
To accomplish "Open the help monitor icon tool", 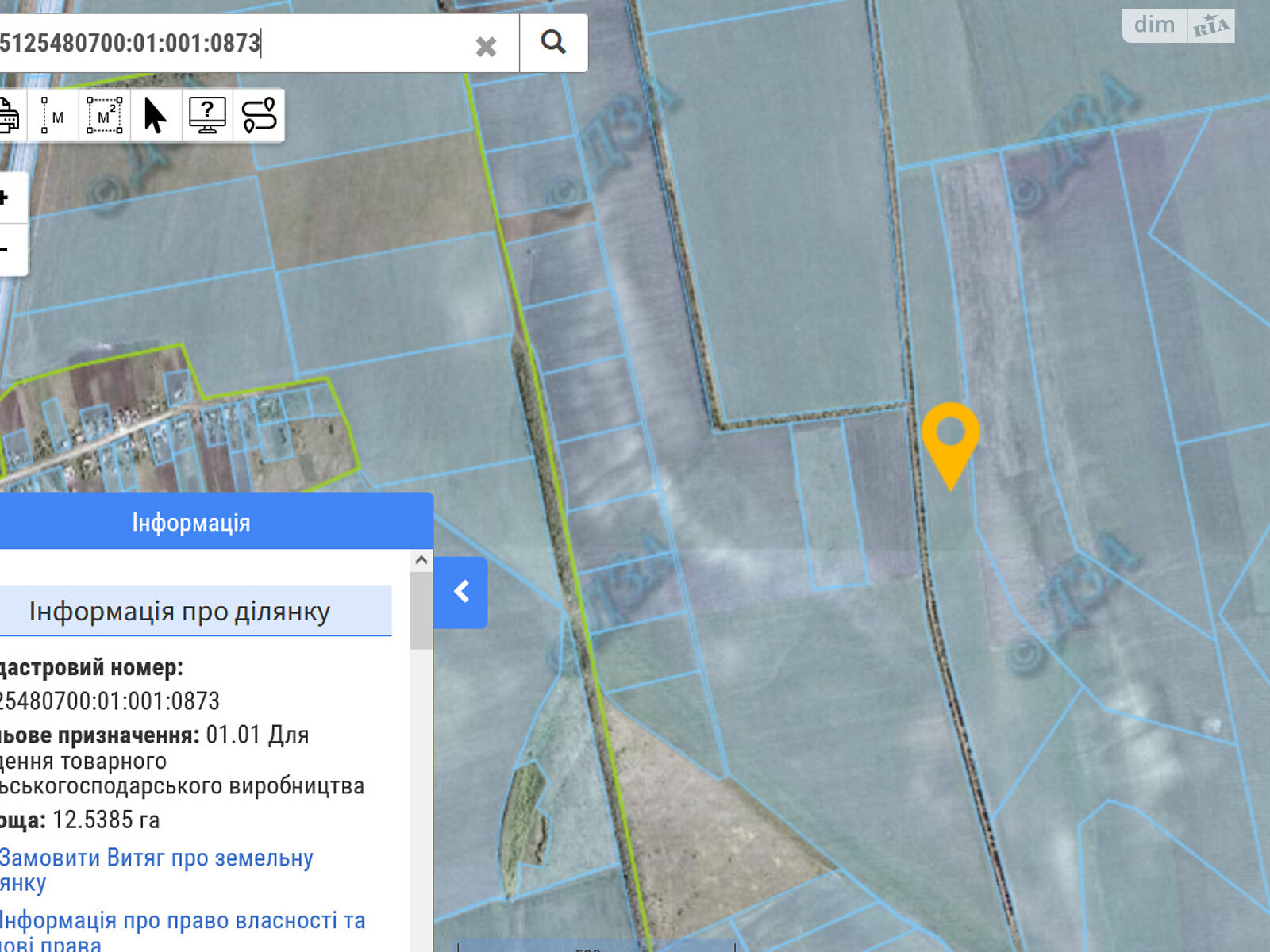I will point(207,116).
